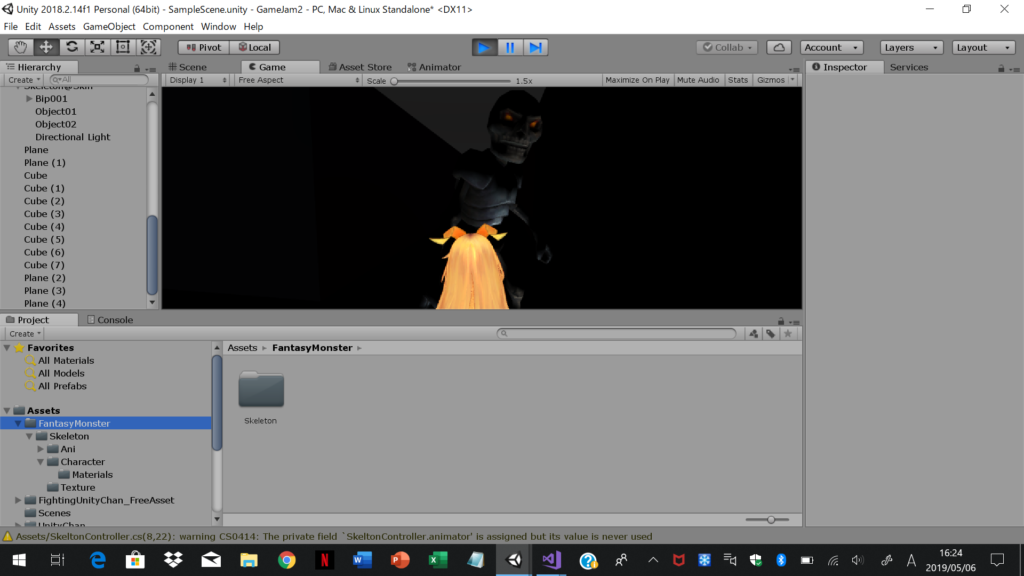Toggle Play mode off

tap(484, 47)
